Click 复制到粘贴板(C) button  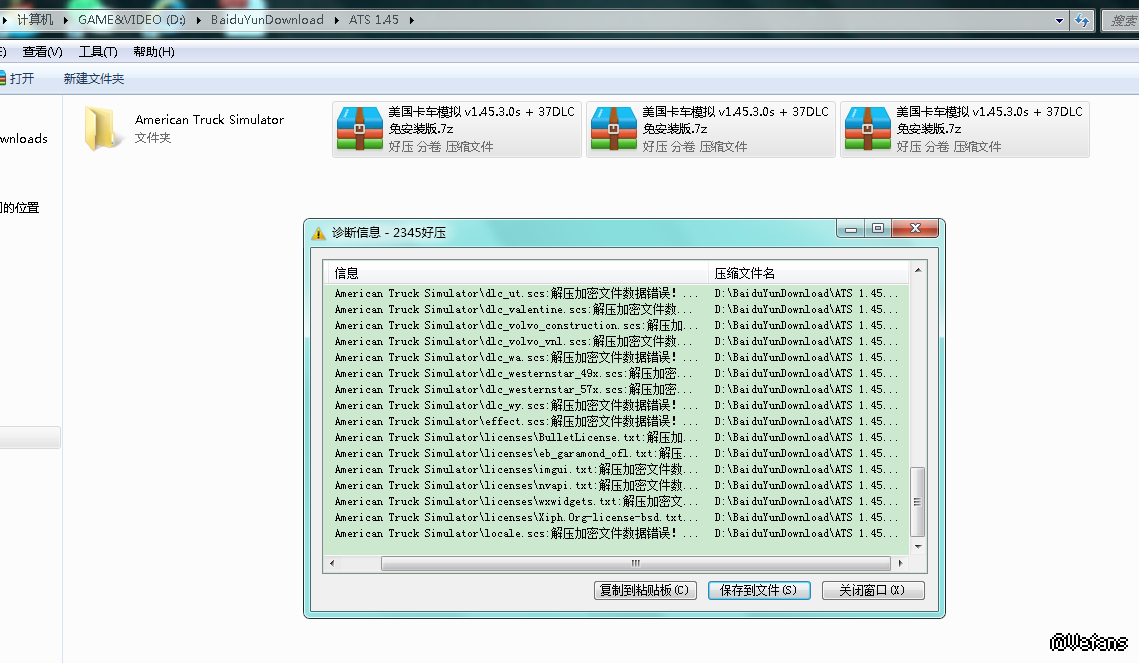(x=645, y=590)
